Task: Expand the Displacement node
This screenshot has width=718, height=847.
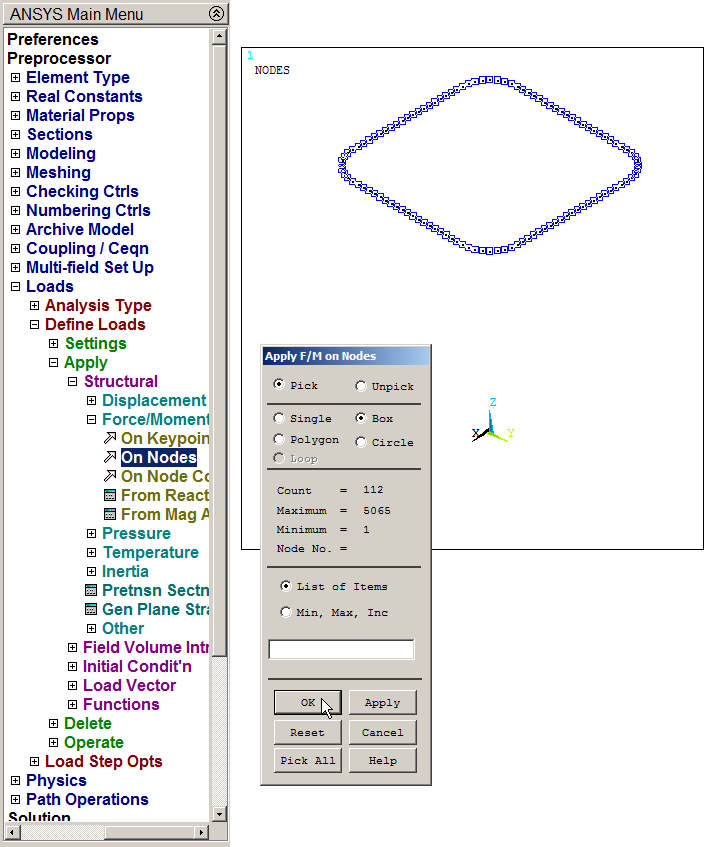Action: tap(91, 400)
